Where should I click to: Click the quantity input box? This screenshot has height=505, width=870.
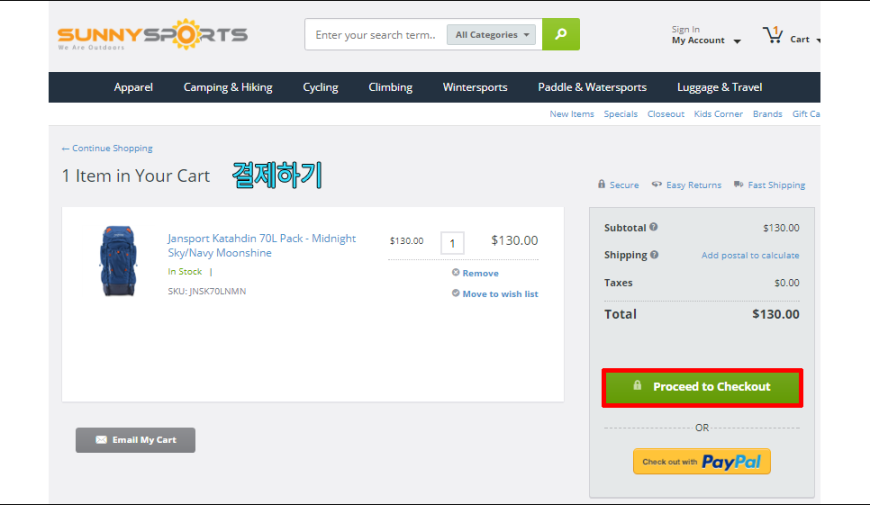point(452,243)
